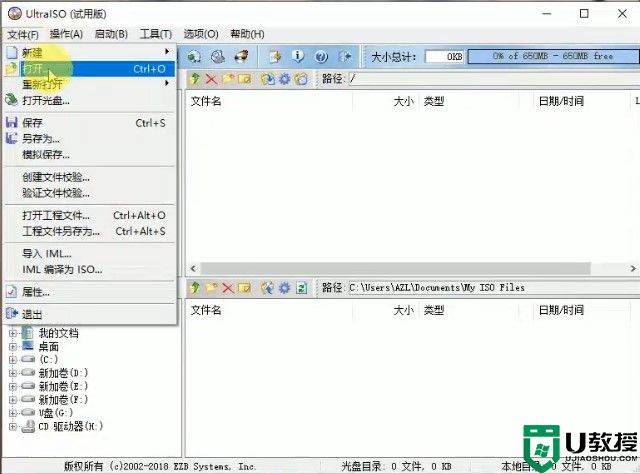Screen dimensions: 640x474
Task: Open the 工具(T) menu
Action: pos(156,34)
